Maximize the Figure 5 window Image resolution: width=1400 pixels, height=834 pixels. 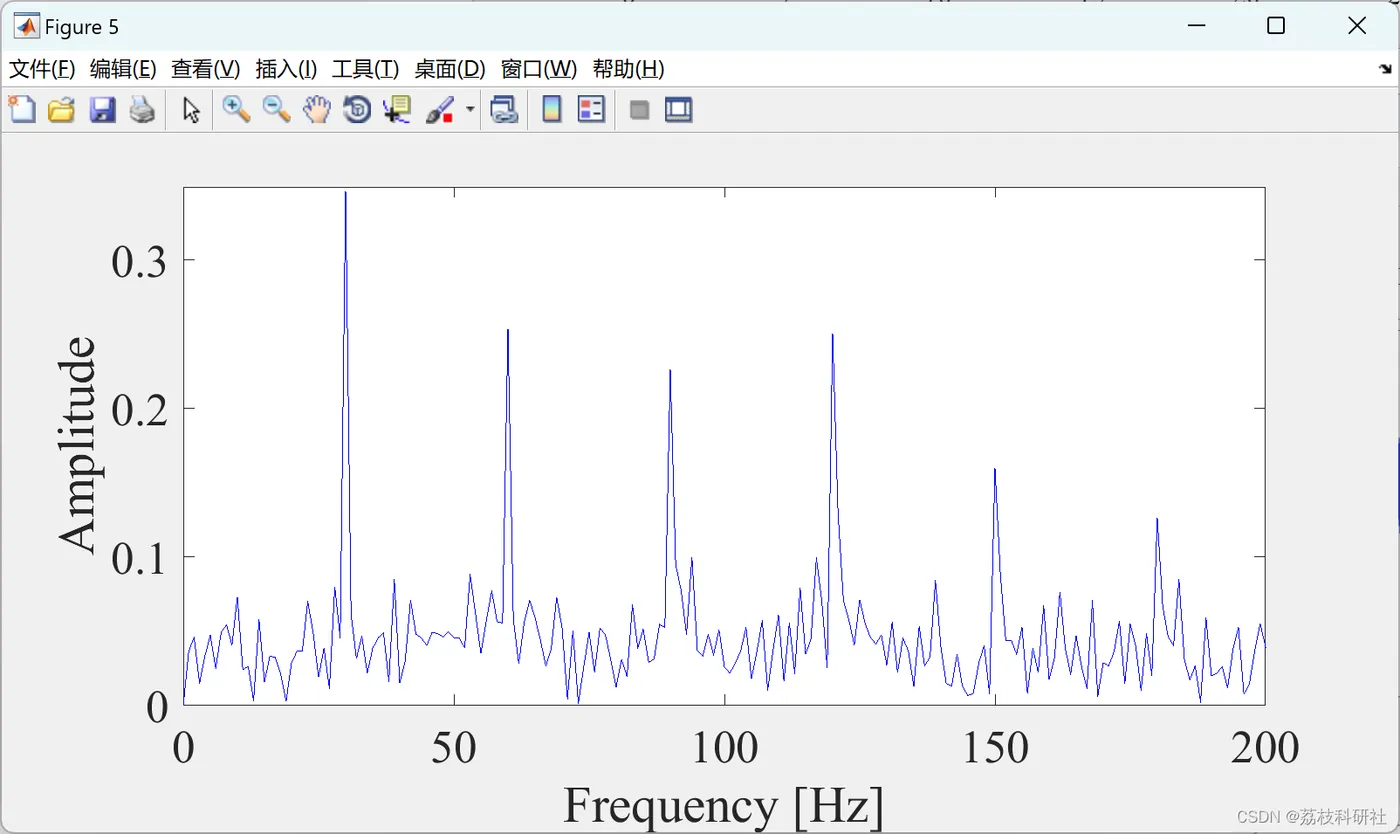click(1276, 27)
